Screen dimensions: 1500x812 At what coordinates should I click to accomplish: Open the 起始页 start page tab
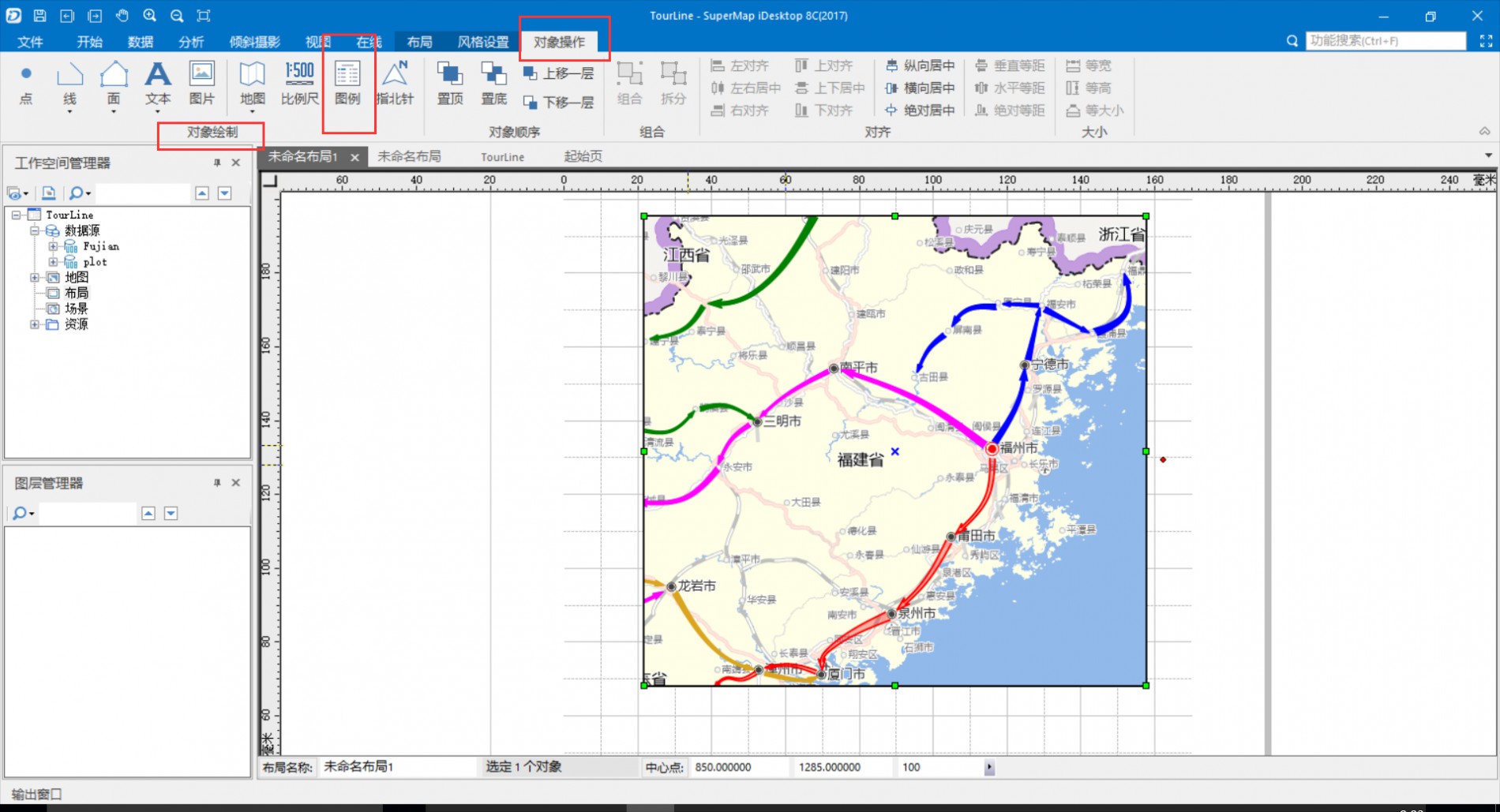583,156
